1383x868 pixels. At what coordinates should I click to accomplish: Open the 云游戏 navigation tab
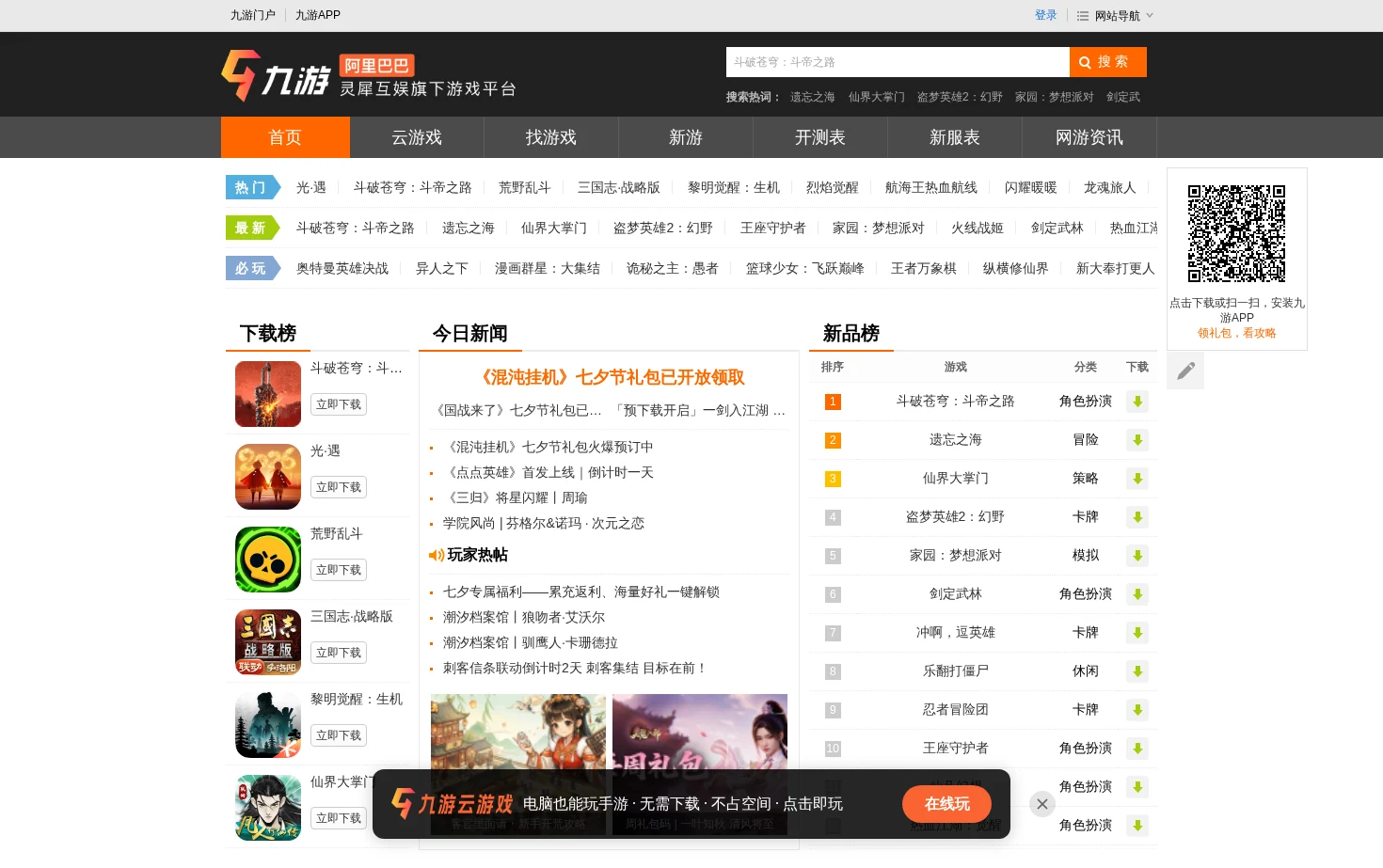417,137
